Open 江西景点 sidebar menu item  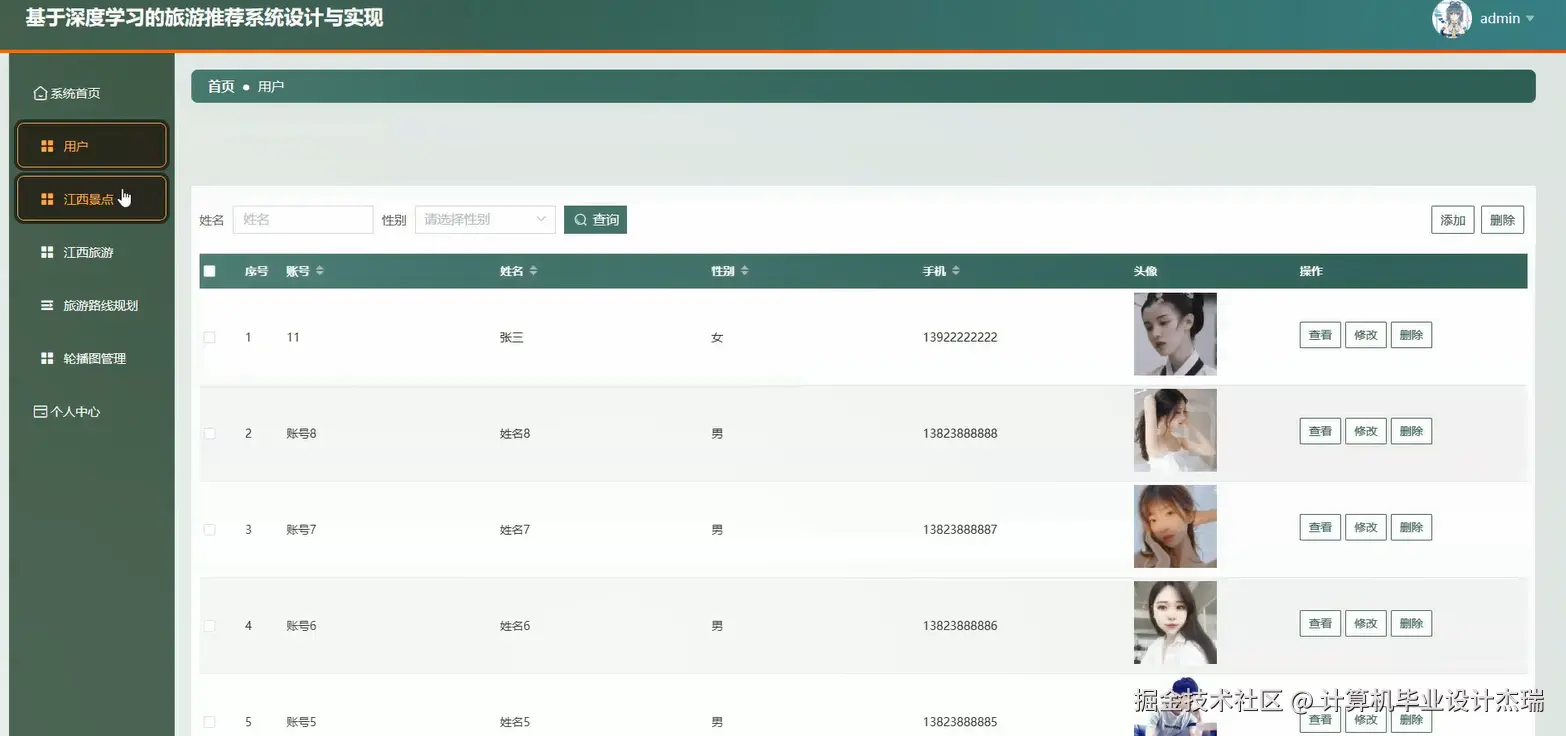pos(92,199)
